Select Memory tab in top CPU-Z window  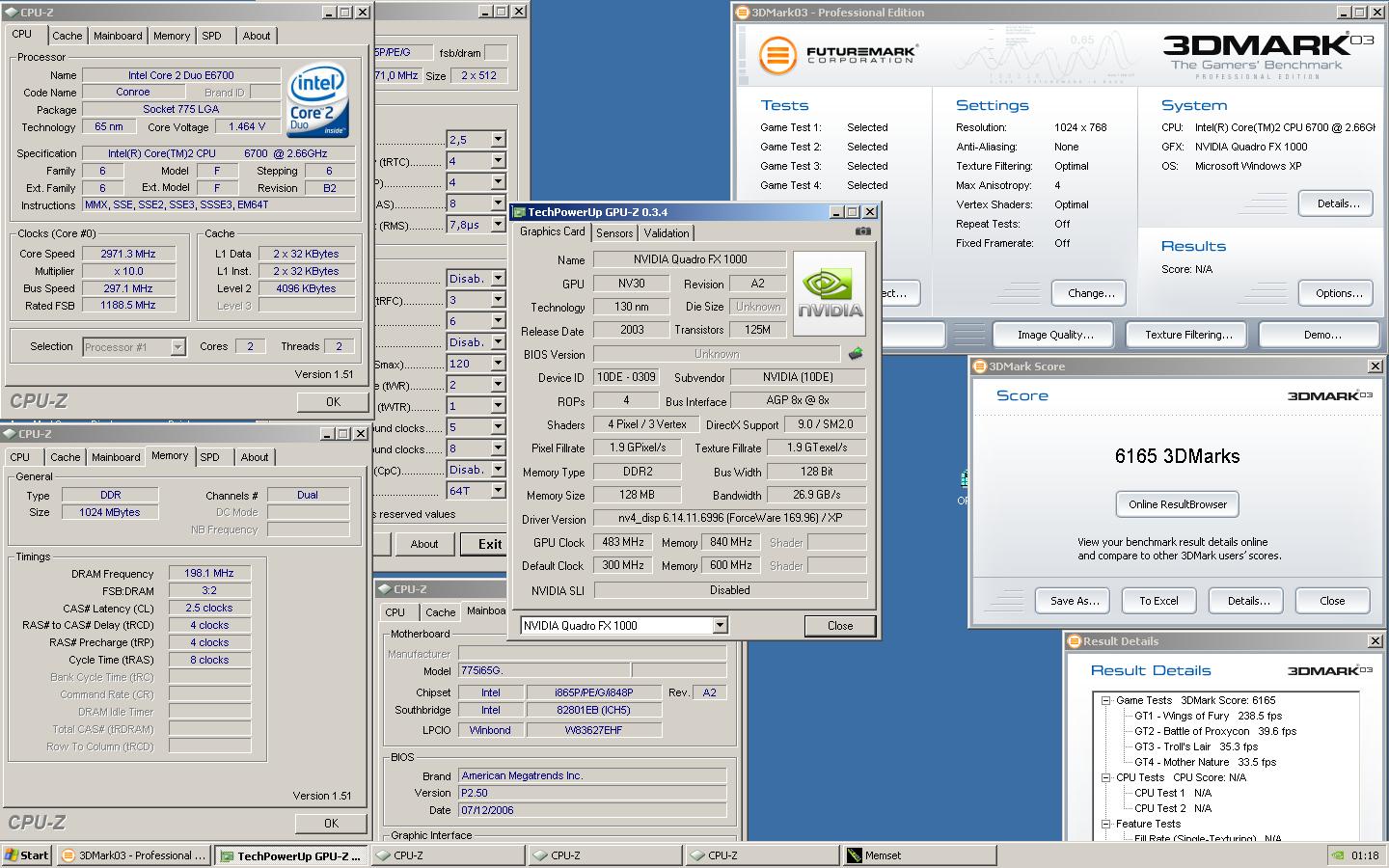coord(172,36)
